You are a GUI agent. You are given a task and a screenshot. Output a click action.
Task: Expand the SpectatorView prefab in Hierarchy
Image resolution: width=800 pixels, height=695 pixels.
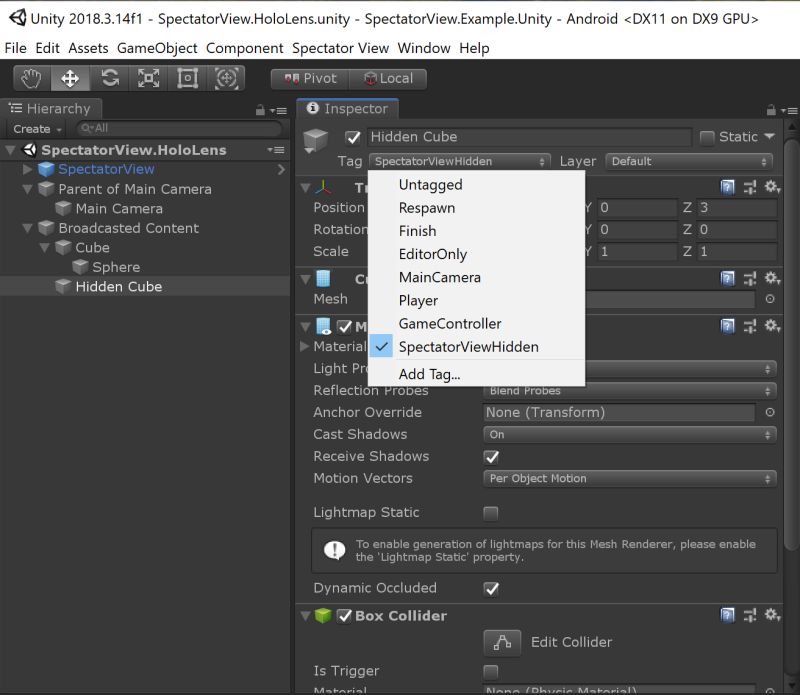tap(28, 169)
